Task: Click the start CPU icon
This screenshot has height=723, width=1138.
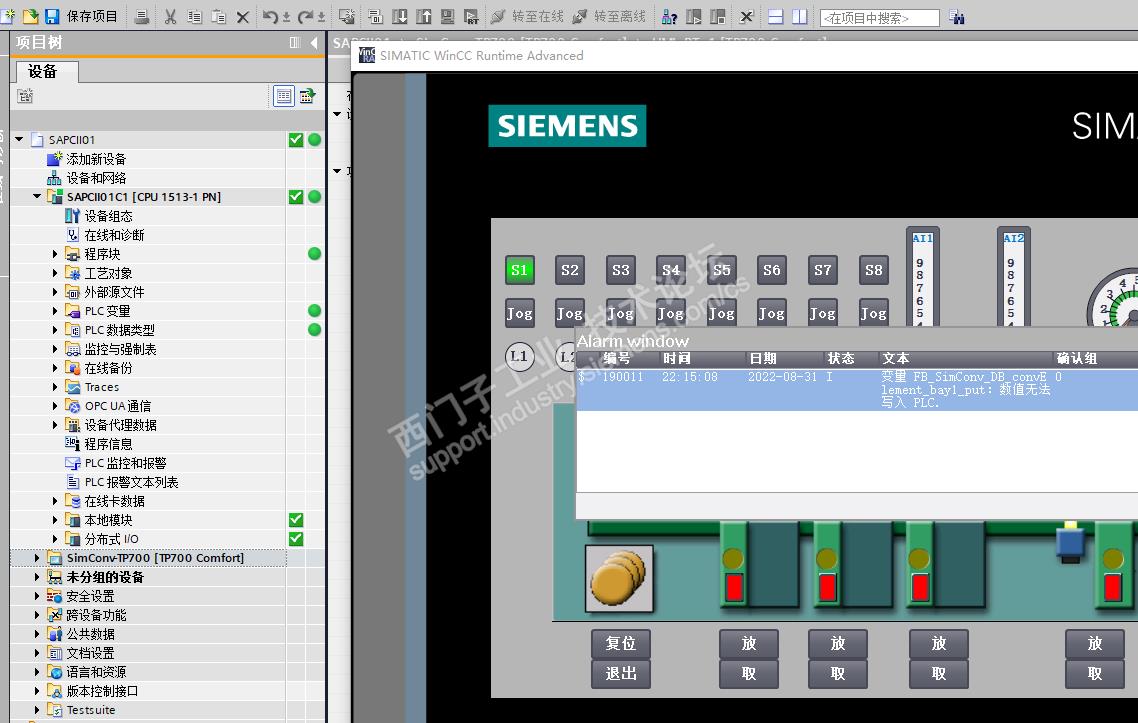Action: tap(694, 16)
